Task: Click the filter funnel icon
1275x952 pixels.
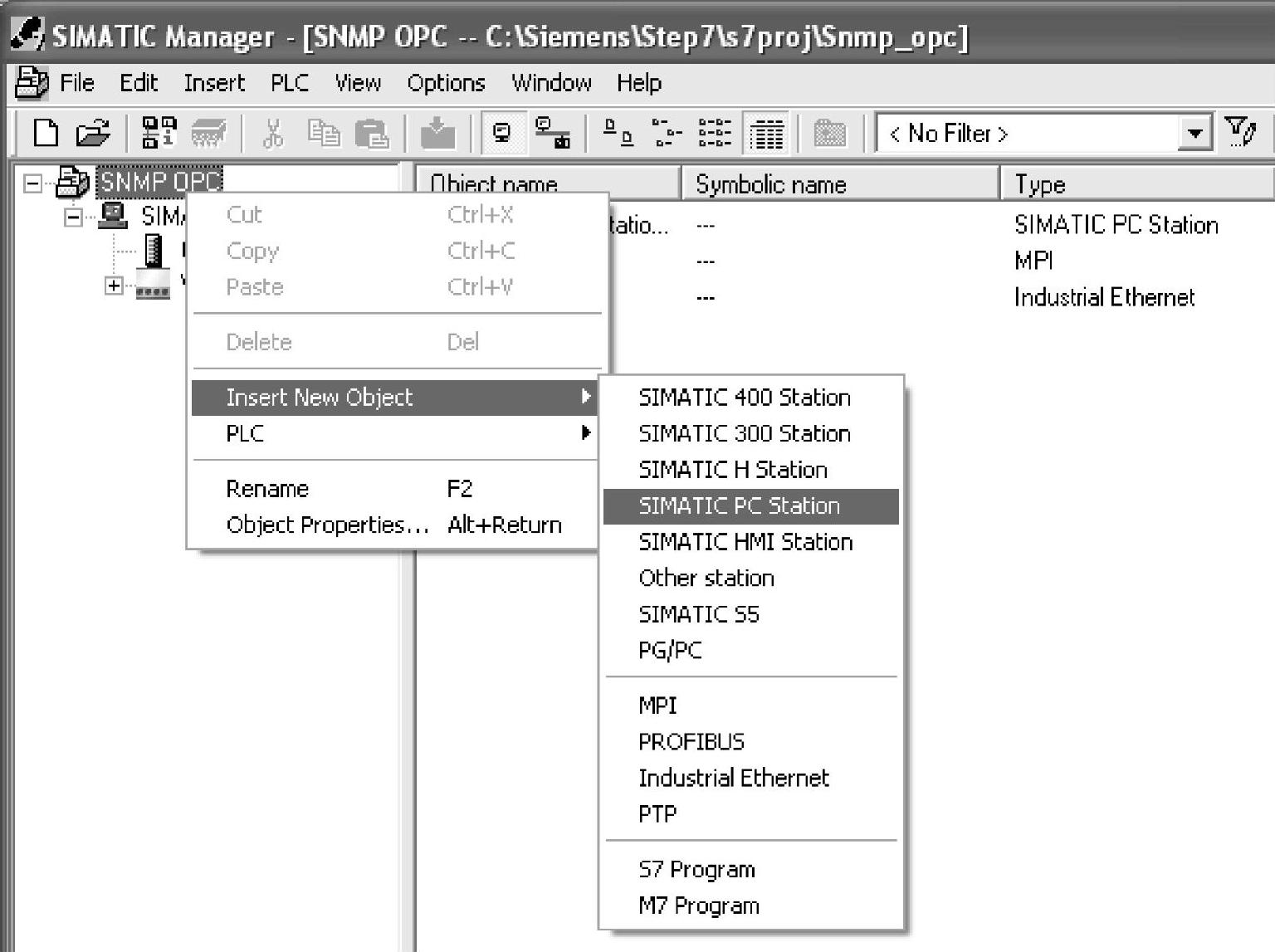Action: coord(1241,133)
